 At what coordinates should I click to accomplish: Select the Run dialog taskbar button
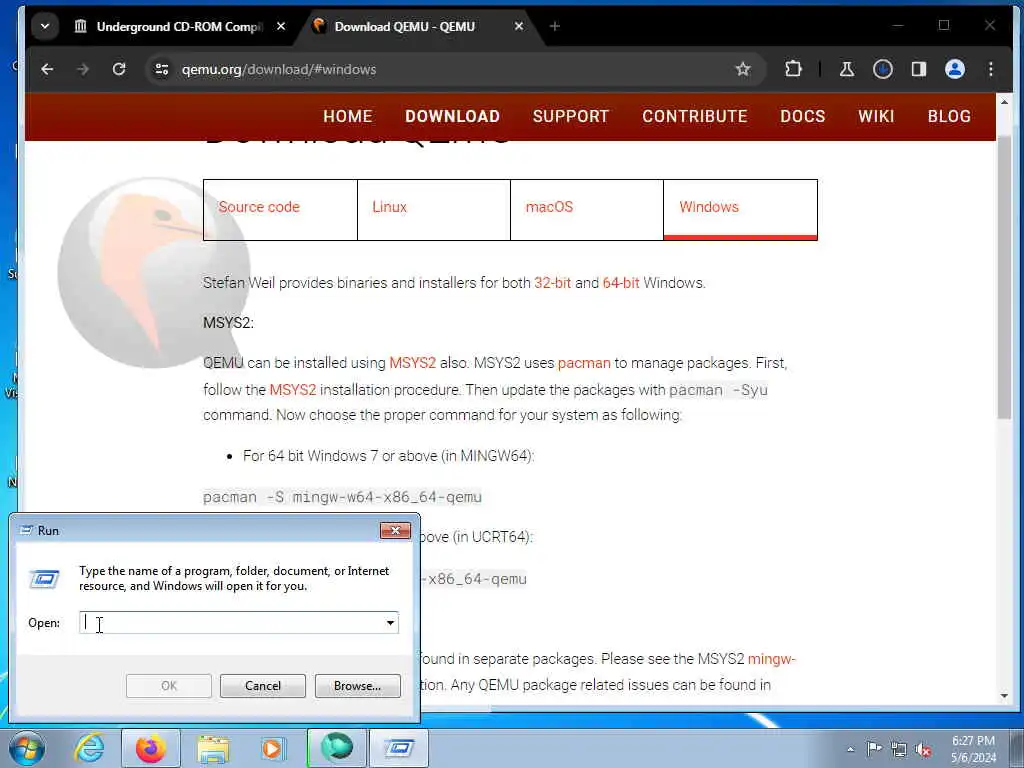click(399, 748)
